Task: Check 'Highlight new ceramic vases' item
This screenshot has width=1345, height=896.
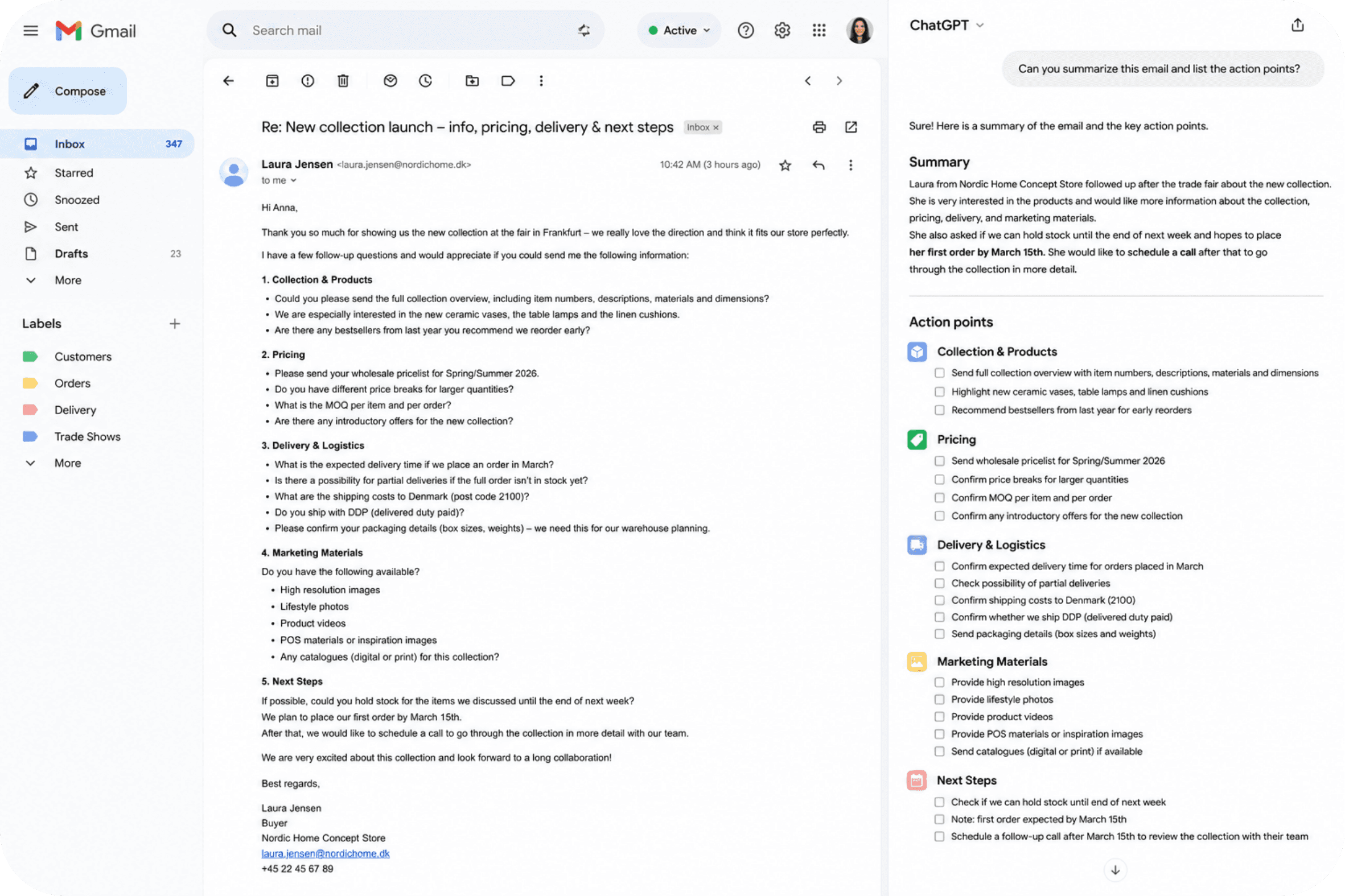Action: coord(939,392)
